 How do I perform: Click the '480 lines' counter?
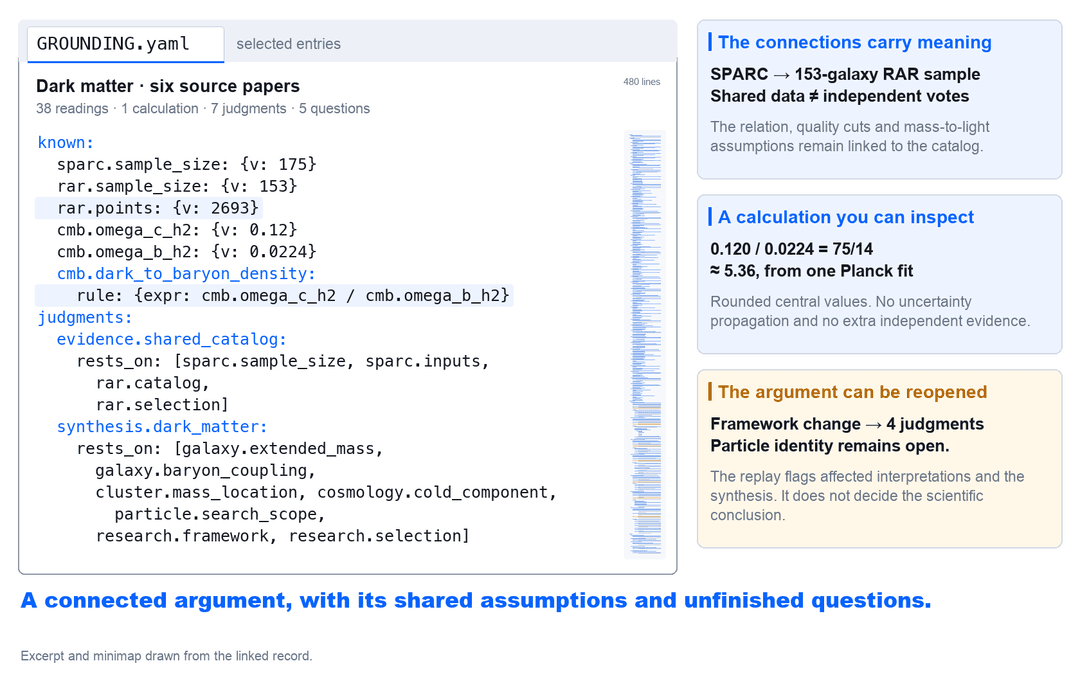(x=642, y=82)
